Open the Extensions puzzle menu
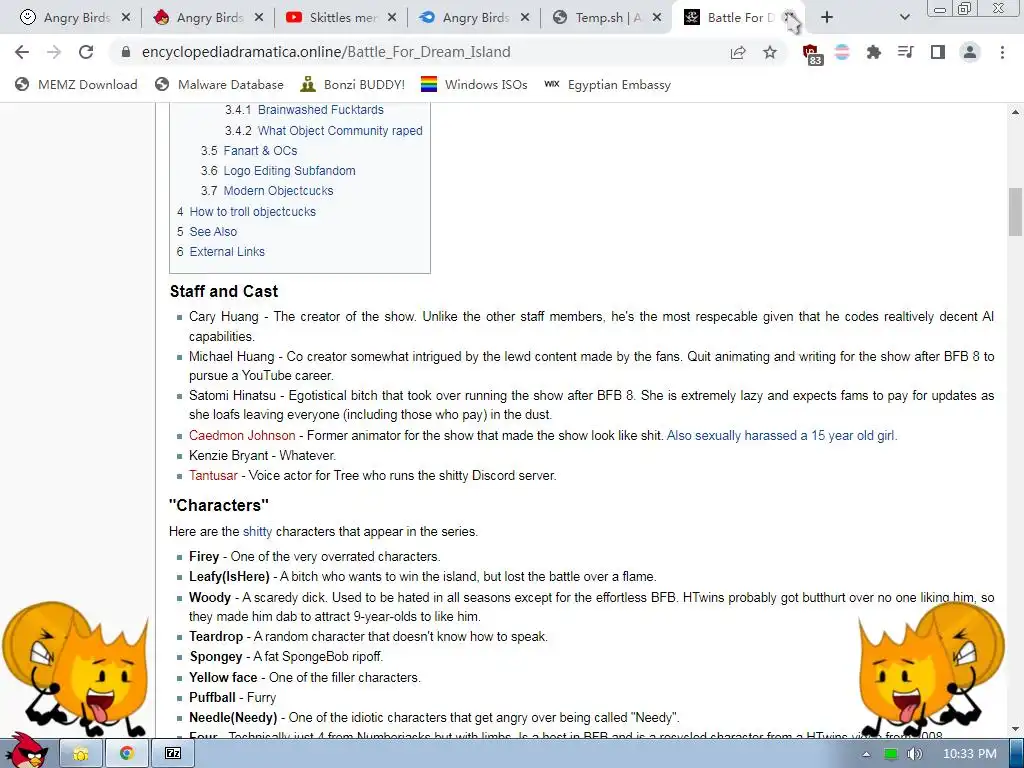 coord(874,52)
